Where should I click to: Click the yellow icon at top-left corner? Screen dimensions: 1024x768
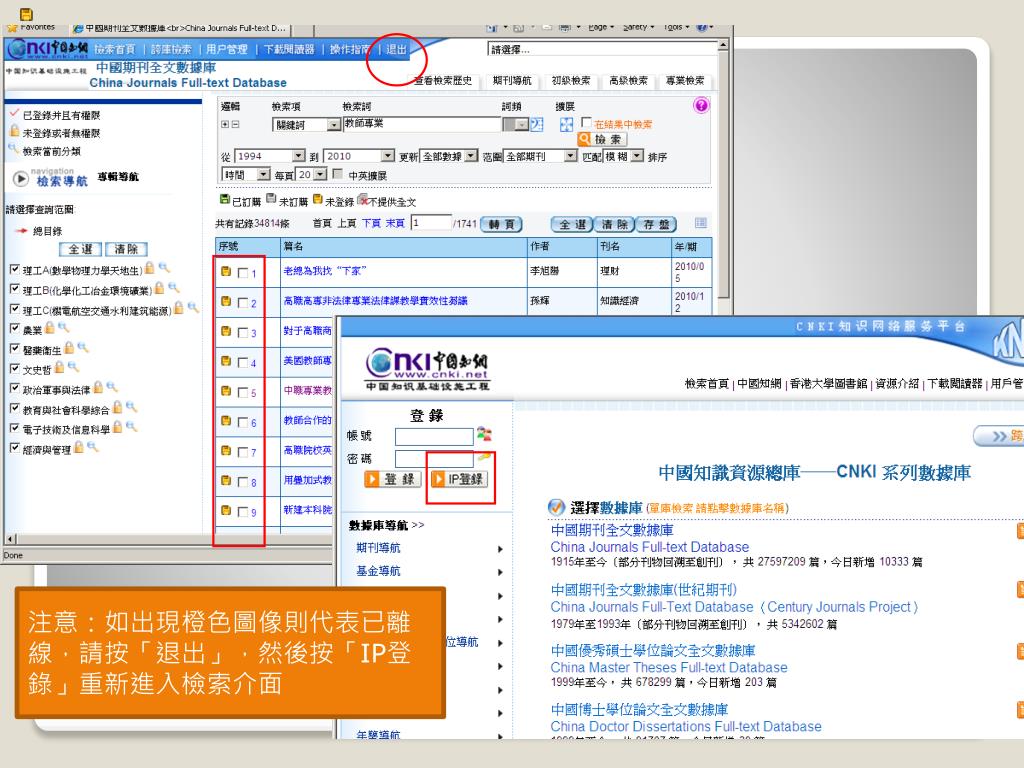coord(26,14)
